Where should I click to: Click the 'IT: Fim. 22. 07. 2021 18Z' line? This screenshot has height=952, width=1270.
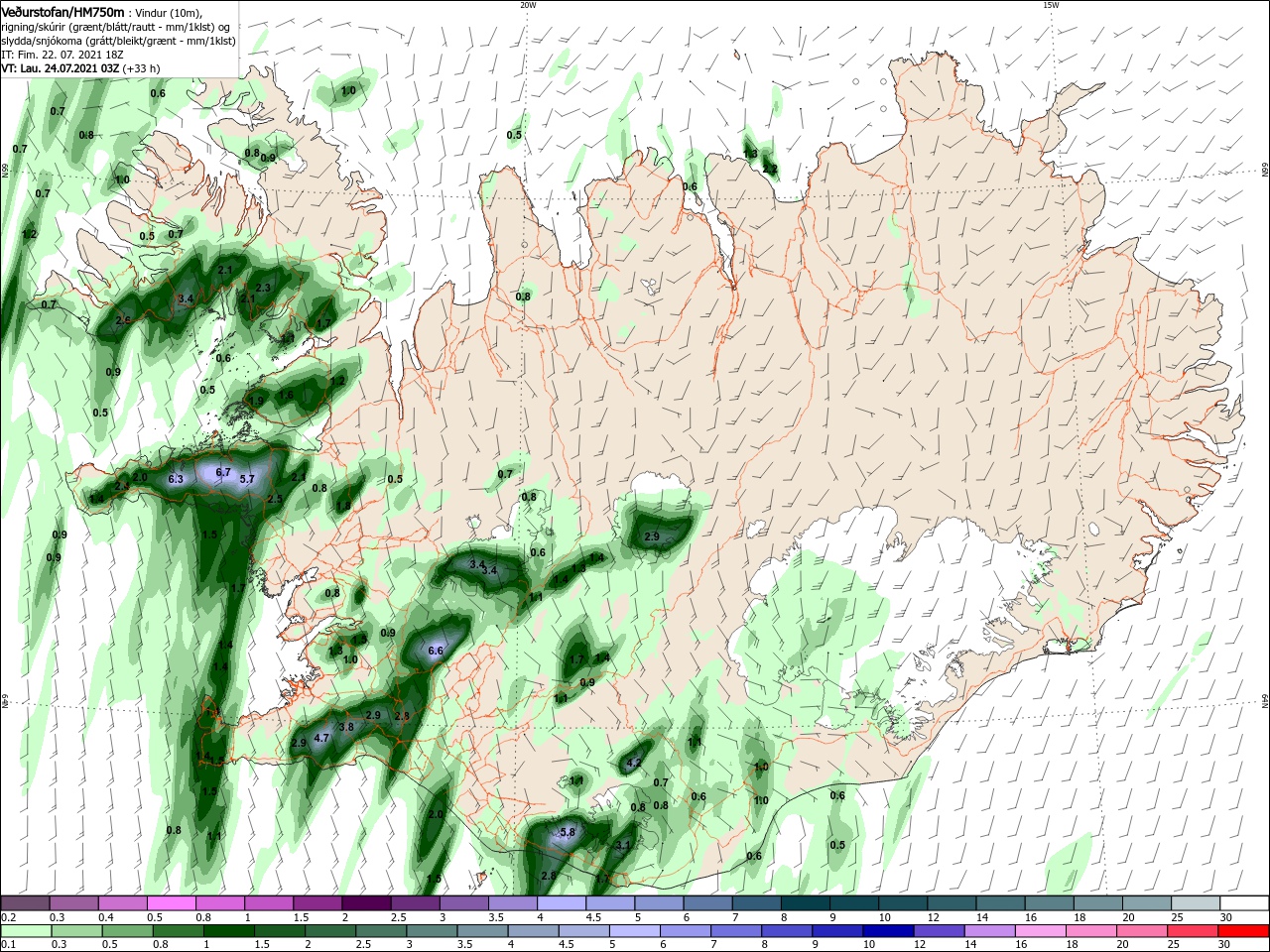(x=62, y=55)
